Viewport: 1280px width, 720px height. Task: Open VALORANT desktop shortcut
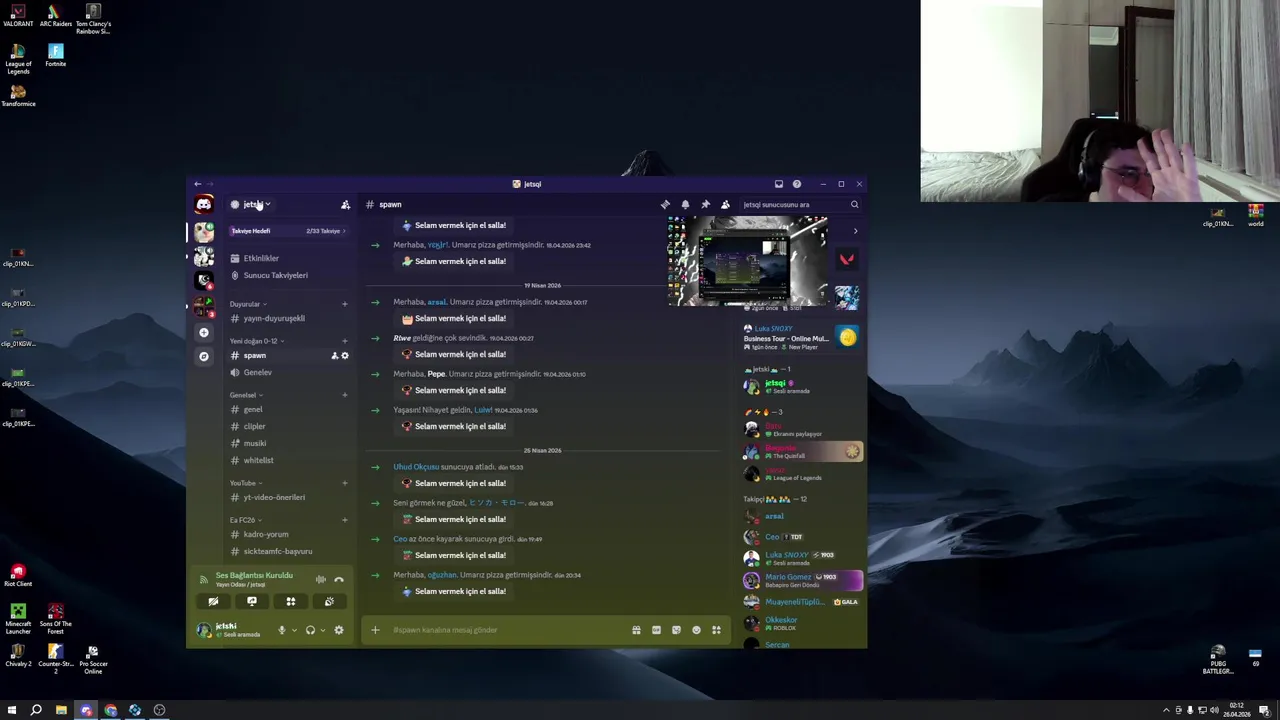(x=18, y=15)
